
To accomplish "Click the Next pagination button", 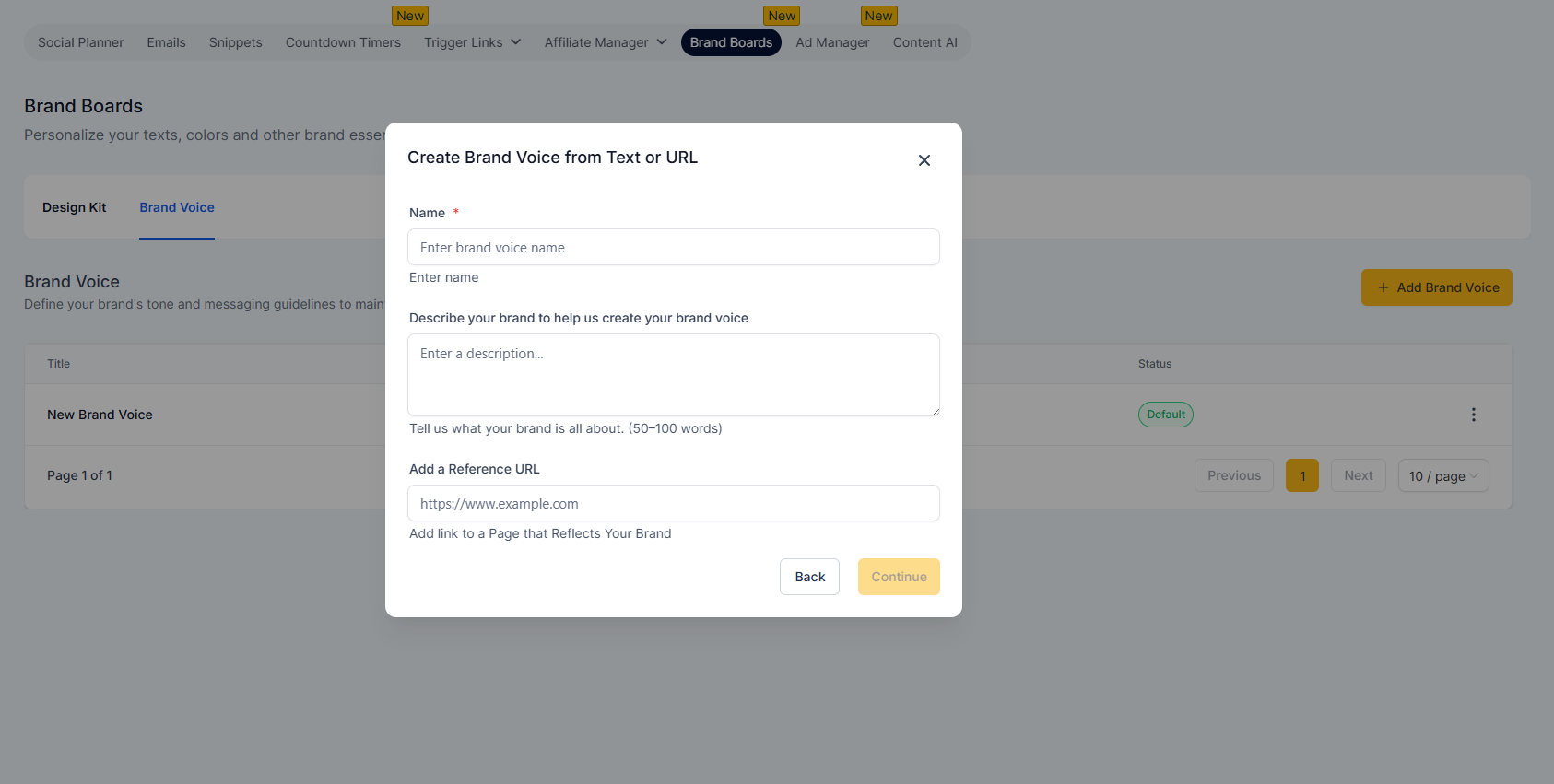I will [x=1359, y=475].
